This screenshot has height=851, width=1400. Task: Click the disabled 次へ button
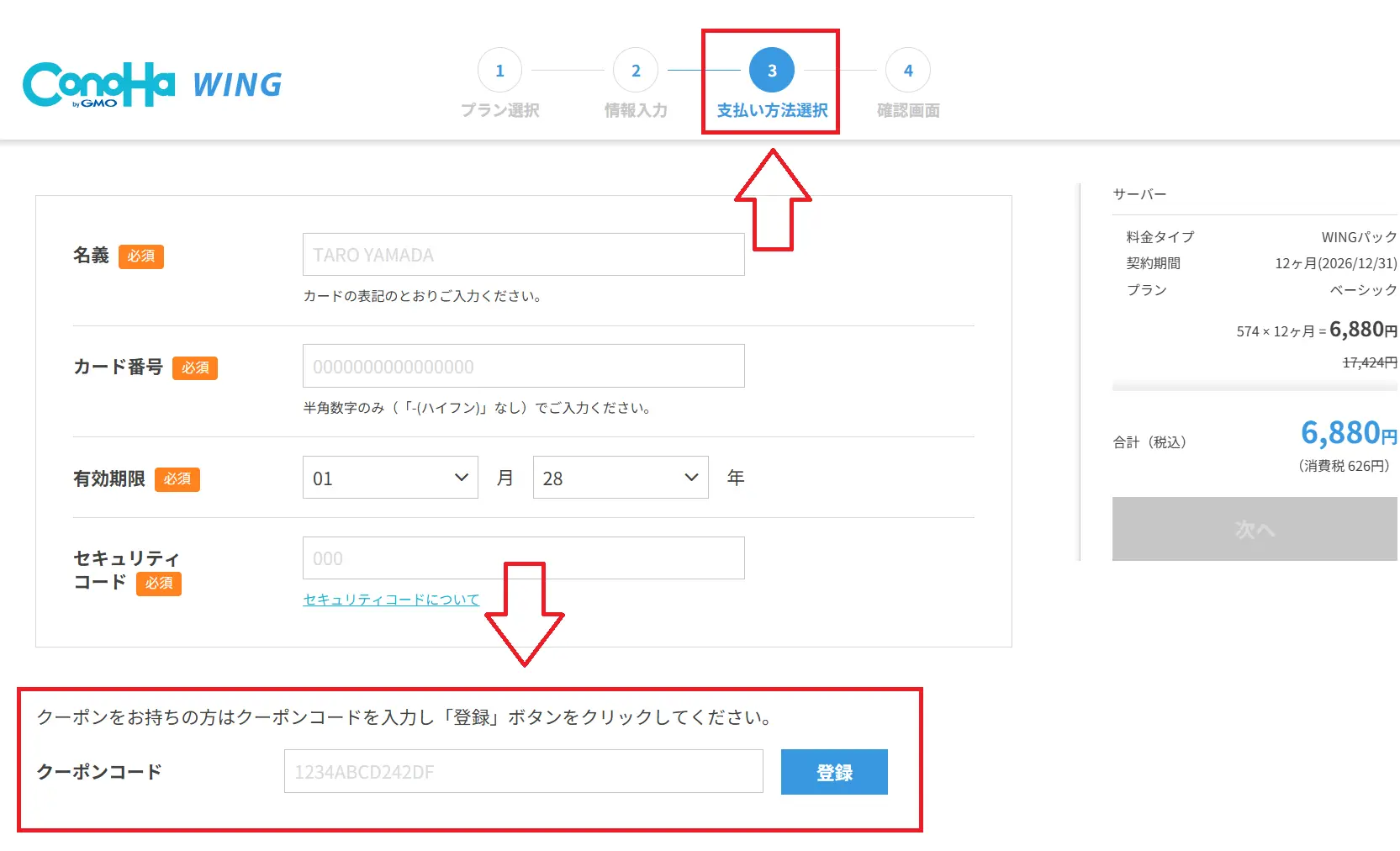1254,529
